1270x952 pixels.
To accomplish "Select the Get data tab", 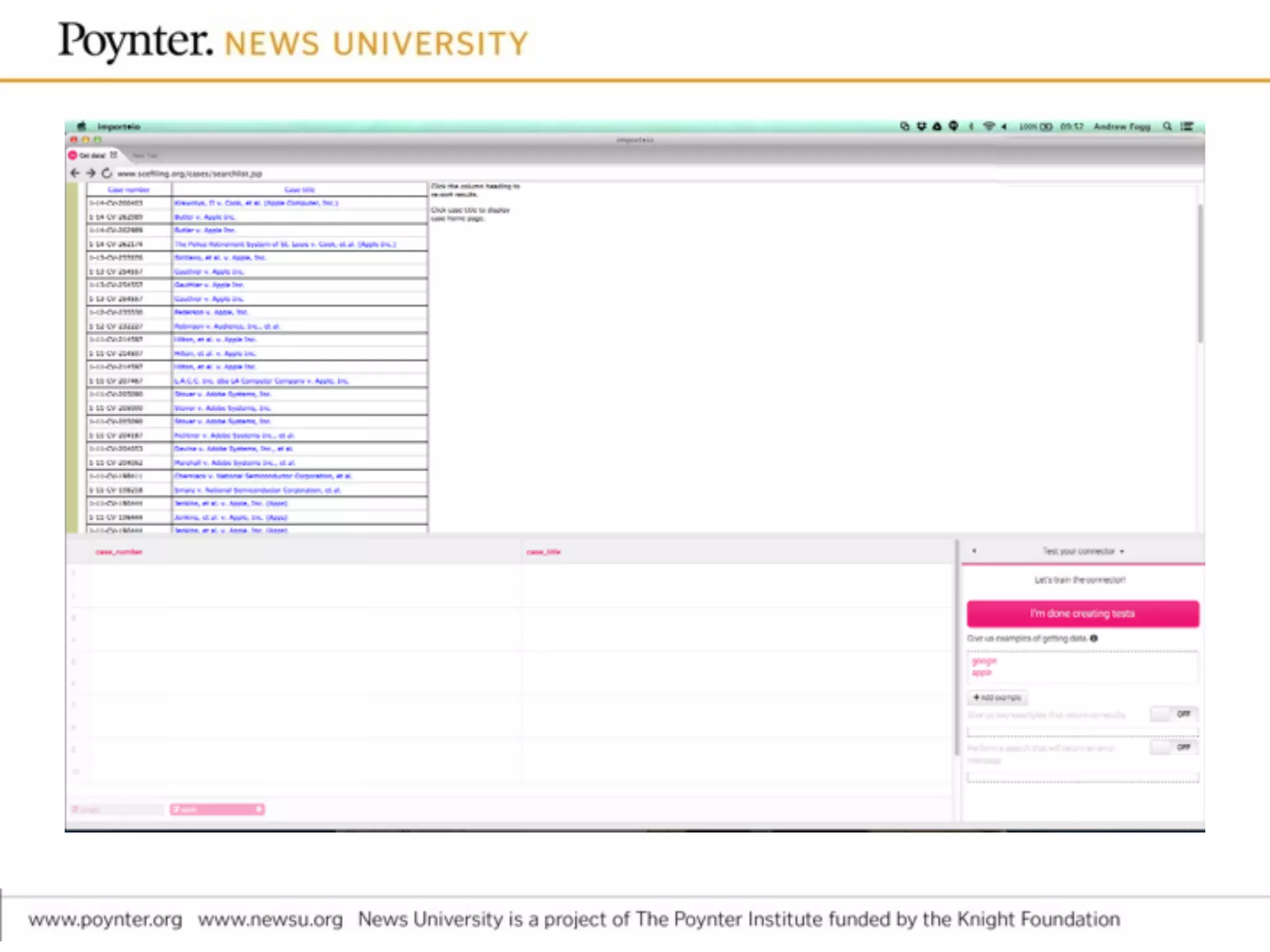I will (92, 156).
